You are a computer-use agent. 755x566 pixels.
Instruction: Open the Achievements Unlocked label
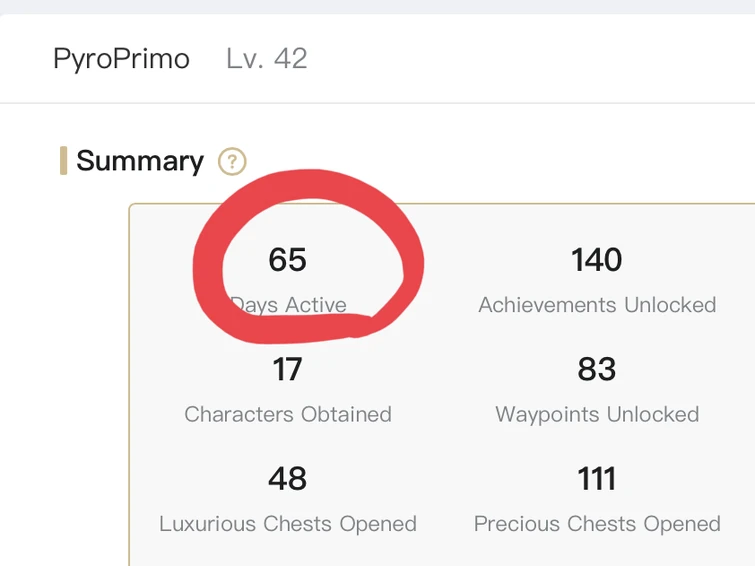coord(597,305)
